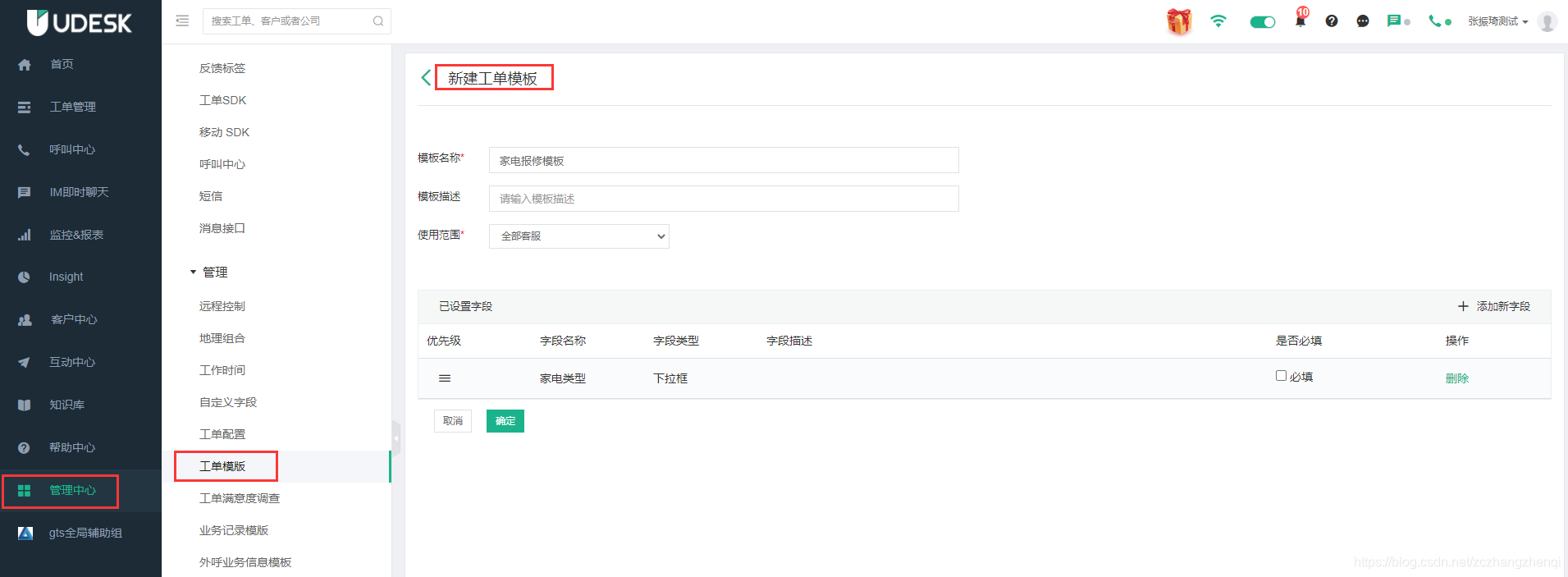Open the chat bubble icon in header
Screen dimensions: 1568x577
tap(1363, 21)
